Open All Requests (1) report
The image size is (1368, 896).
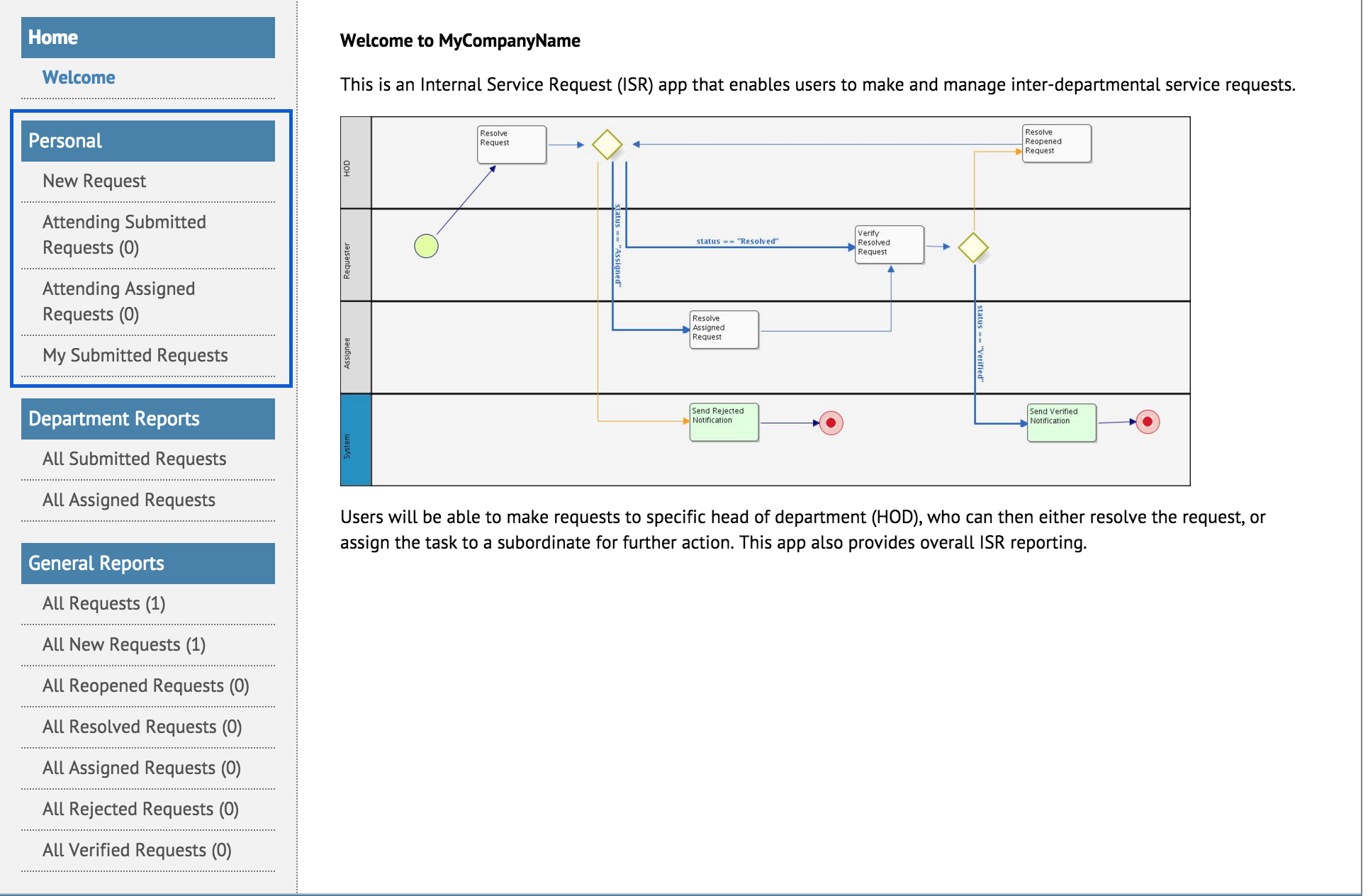click(103, 604)
